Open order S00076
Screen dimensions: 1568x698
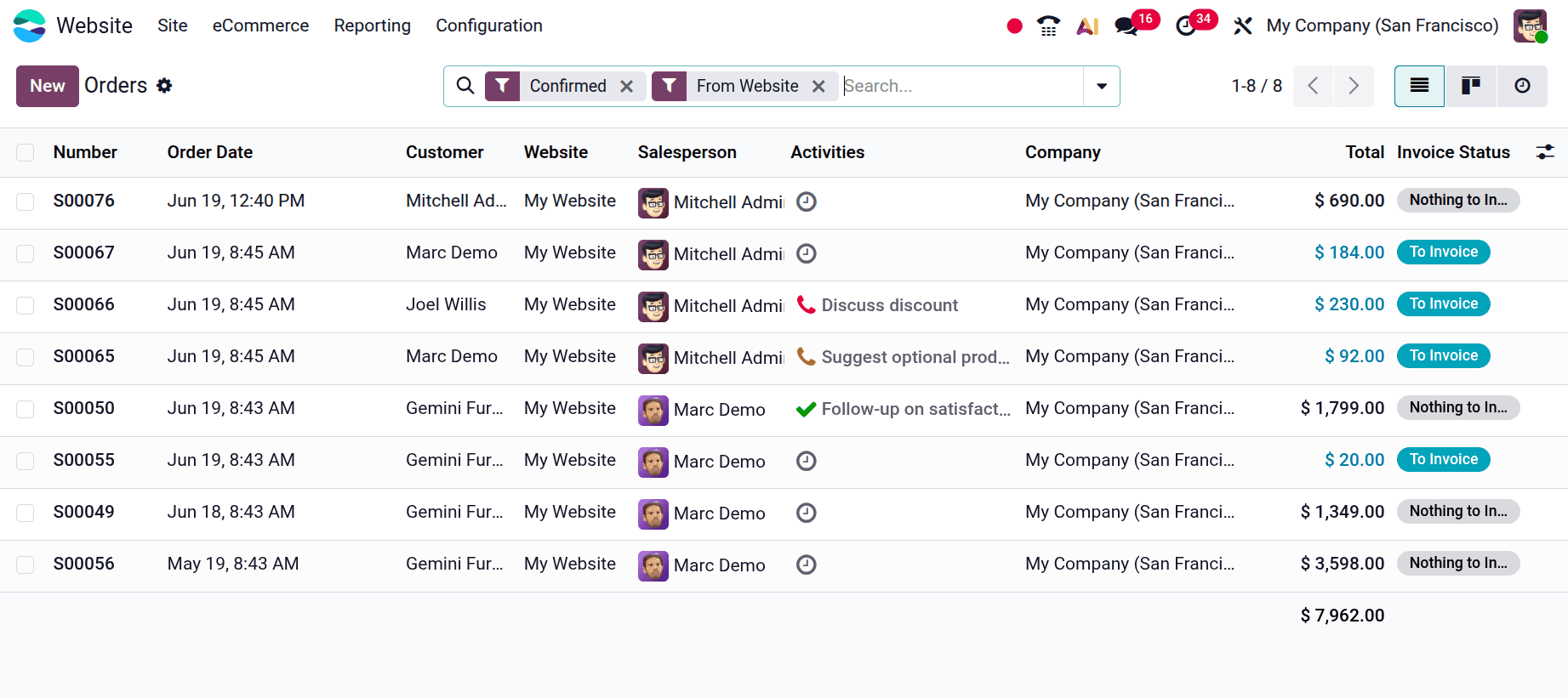coord(83,201)
